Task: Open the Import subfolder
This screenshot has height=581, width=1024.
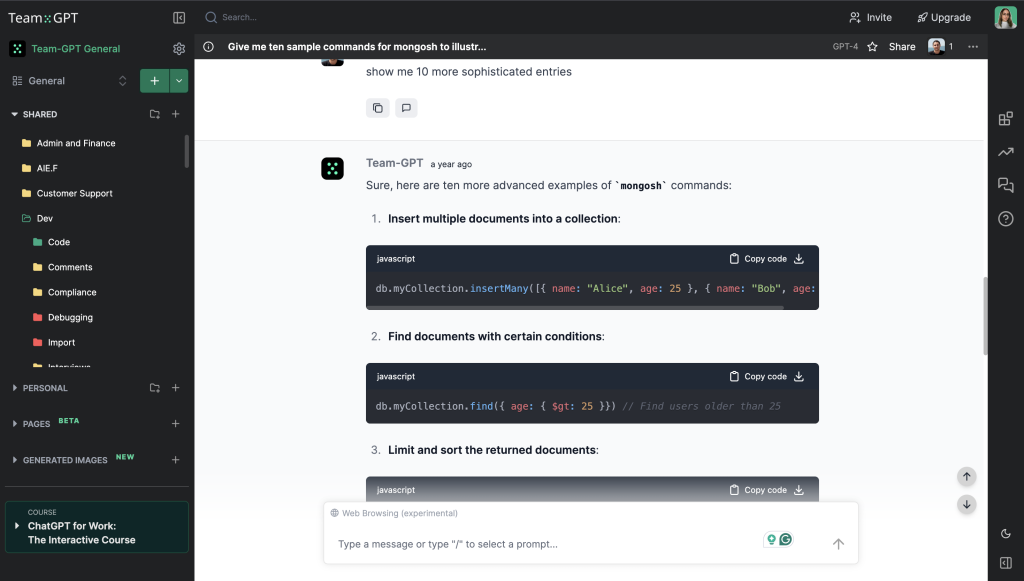Action: [x=54, y=343]
